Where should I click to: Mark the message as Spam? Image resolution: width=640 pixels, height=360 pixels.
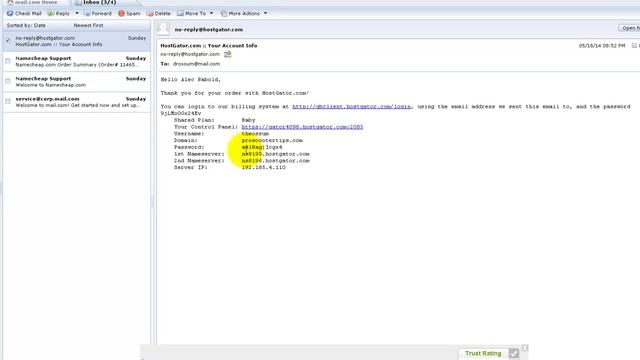point(129,13)
